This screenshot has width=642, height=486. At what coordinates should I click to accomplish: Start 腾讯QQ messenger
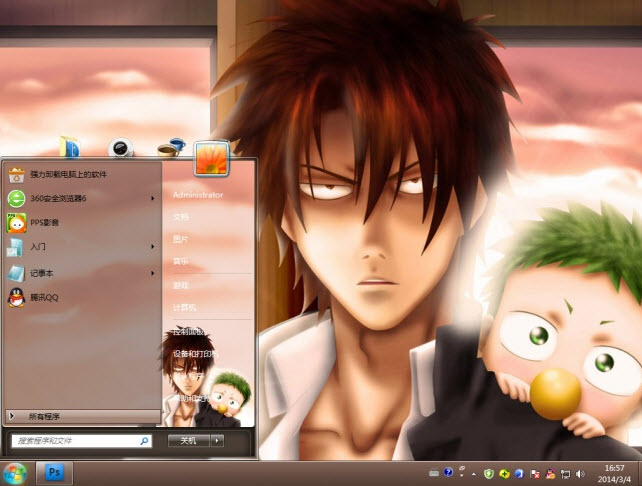(x=82, y=298)
